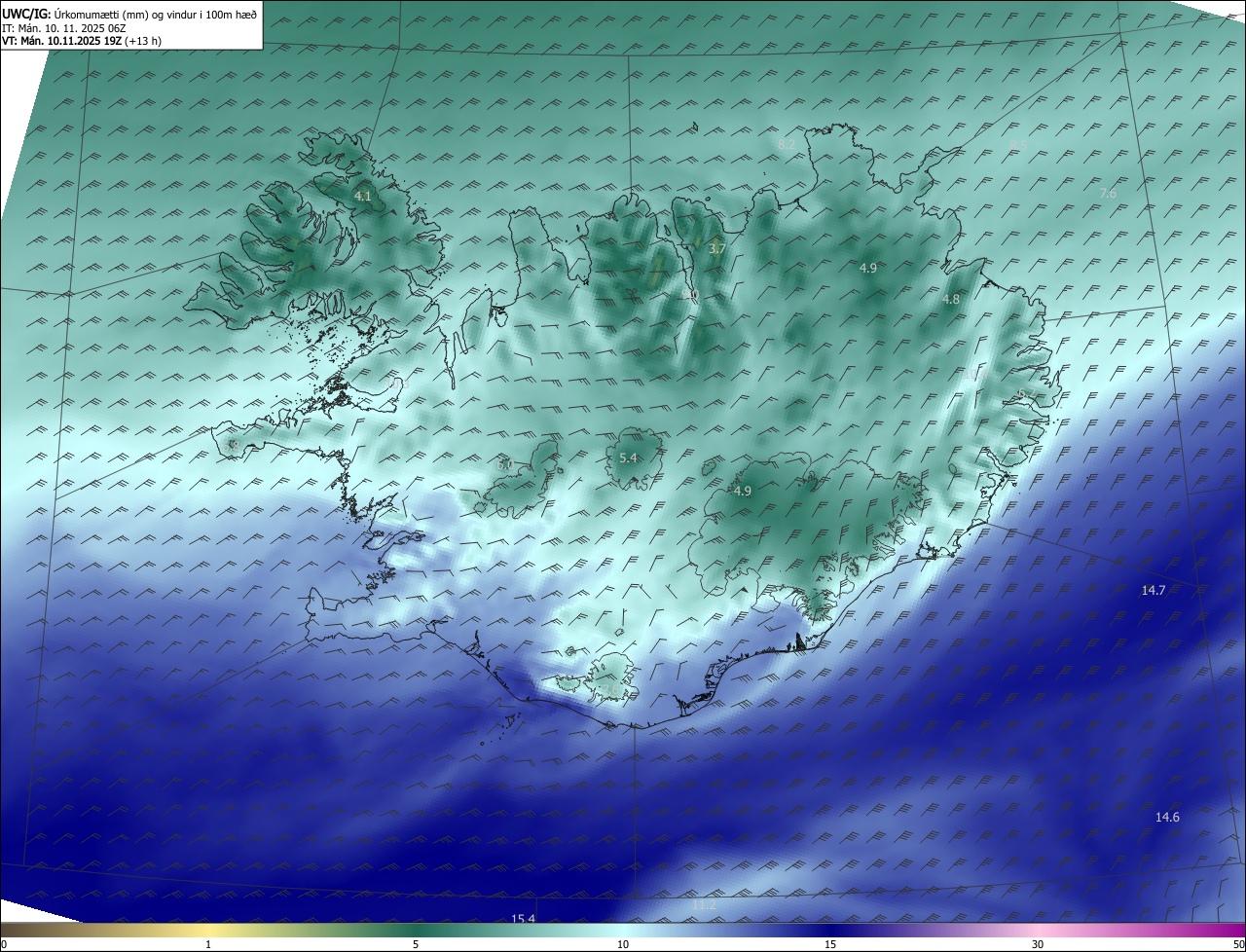The width and height of the screenshot is (1246, 952).
Task: Click the 4.9 value beside the 4.8 label
Action: [x=868, y=268]
